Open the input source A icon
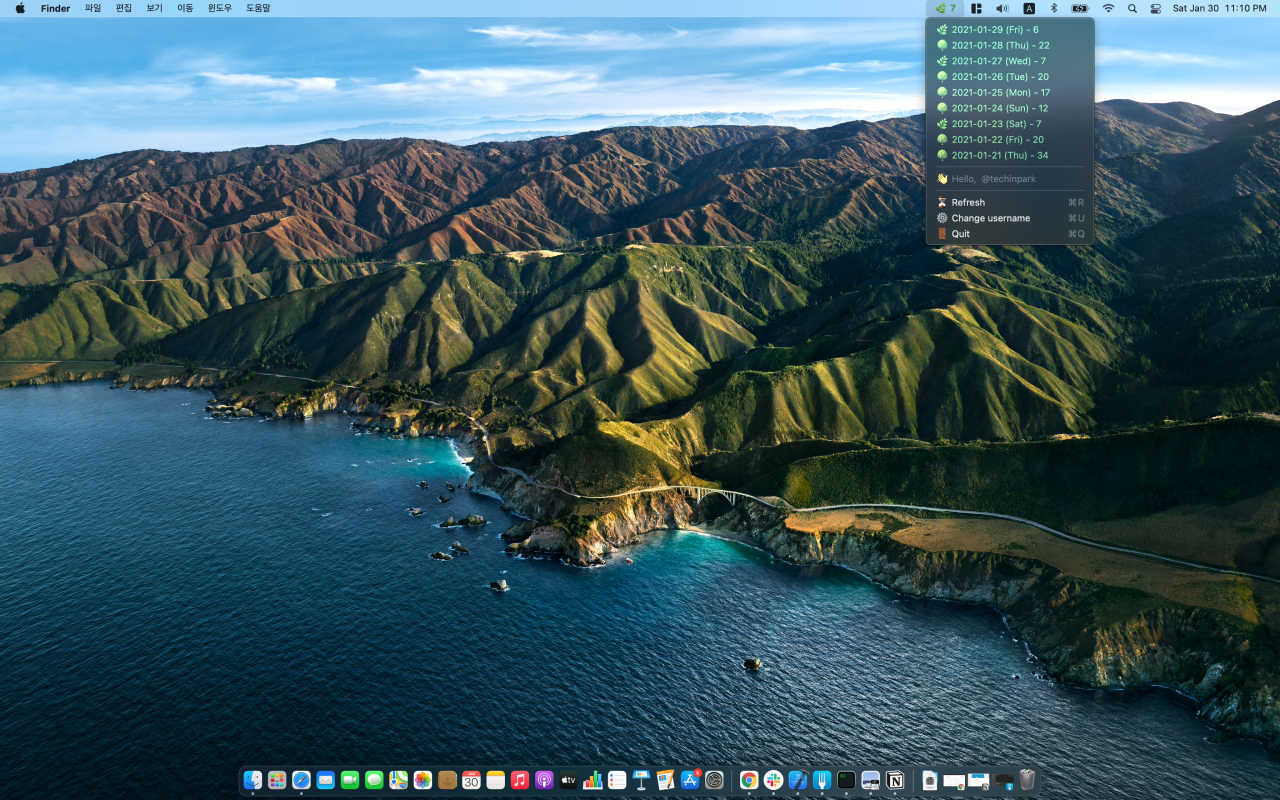 coord(1029,8)
